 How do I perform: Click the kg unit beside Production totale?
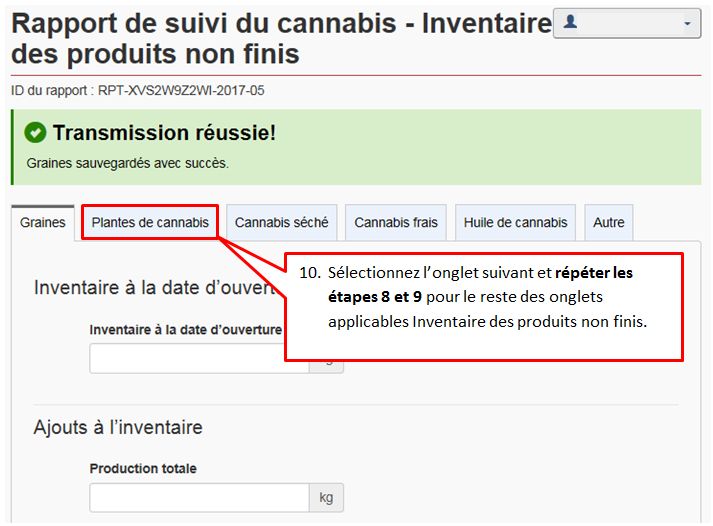click(x=326, y=497)
